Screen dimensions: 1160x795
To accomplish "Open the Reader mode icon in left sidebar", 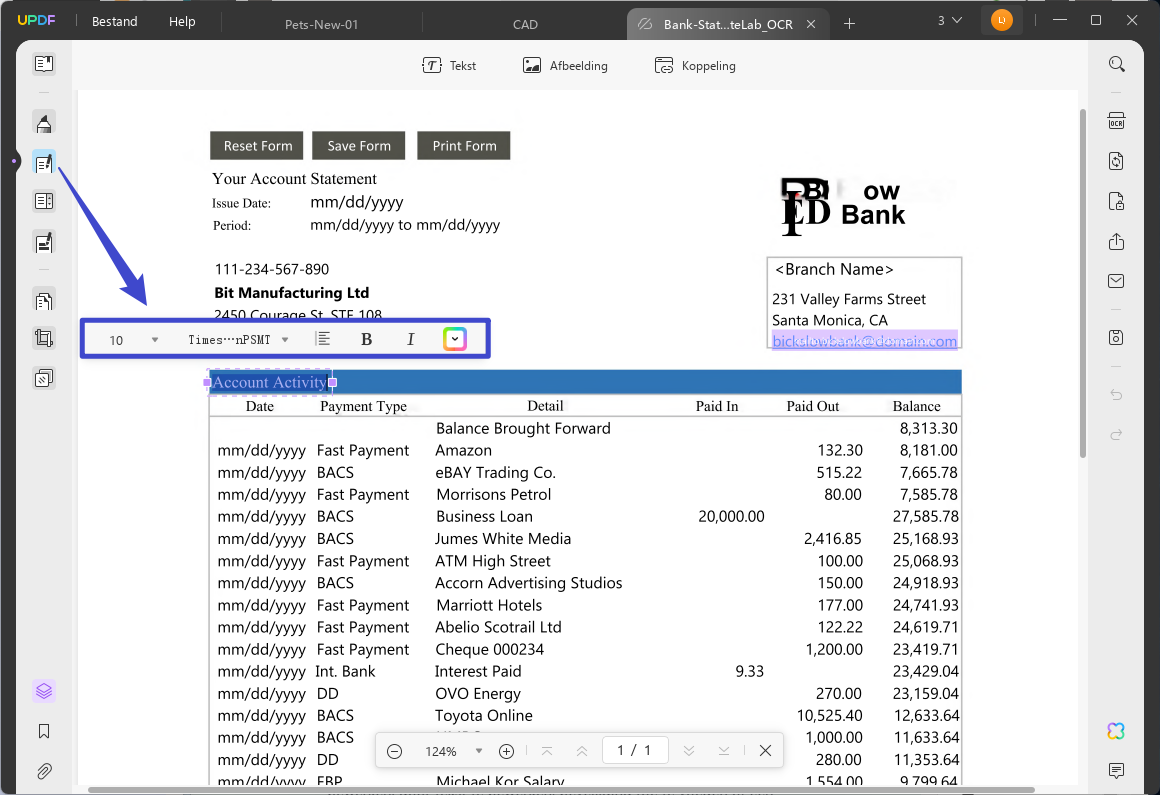I will click(44, 64).
